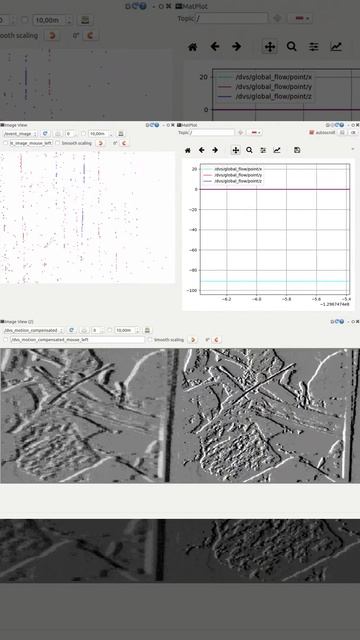360x640 pixels.
Task: Enable mouse topic checkbox in Image View
Action: point(5,143)
